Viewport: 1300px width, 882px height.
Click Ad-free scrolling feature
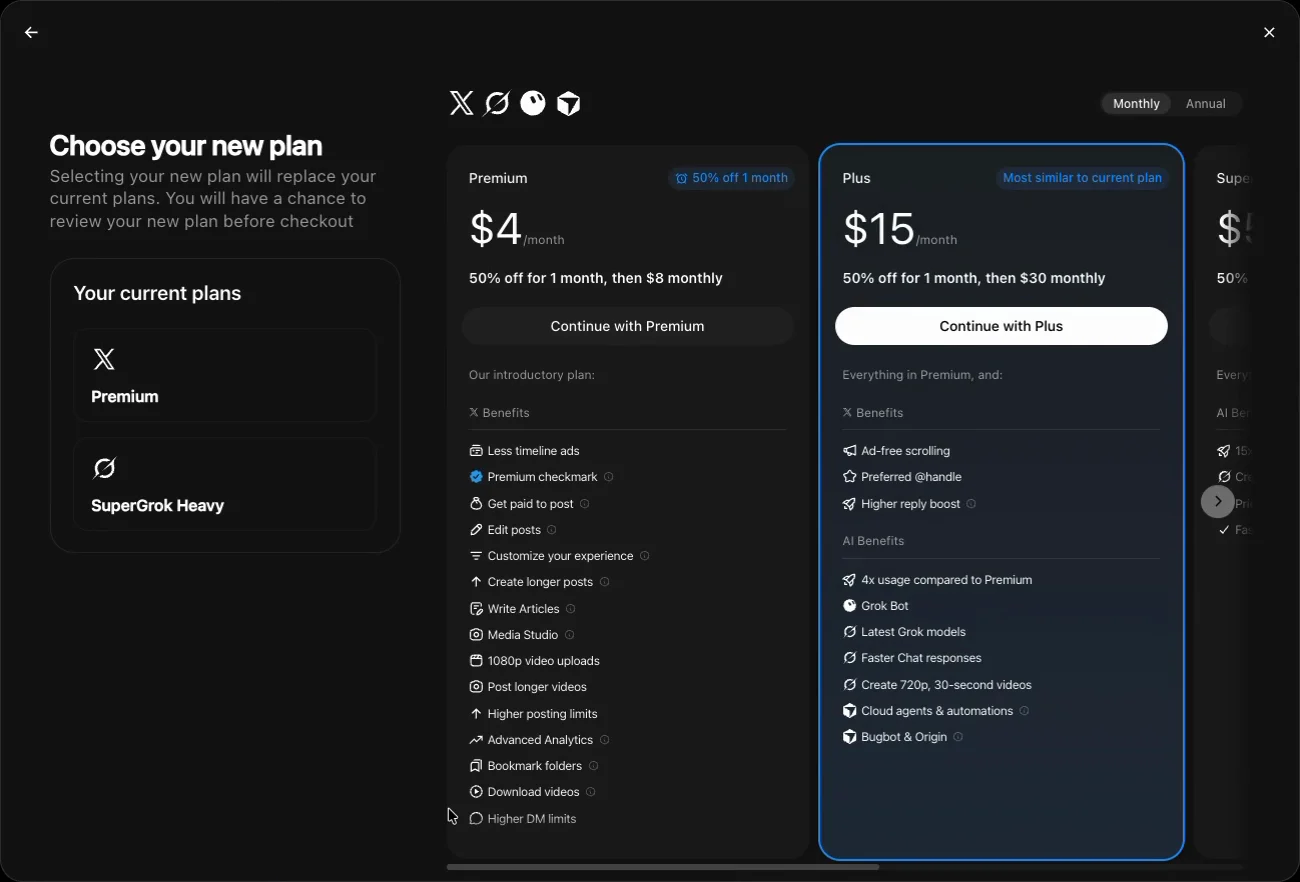pyautogui.click(x=896, y=451)
